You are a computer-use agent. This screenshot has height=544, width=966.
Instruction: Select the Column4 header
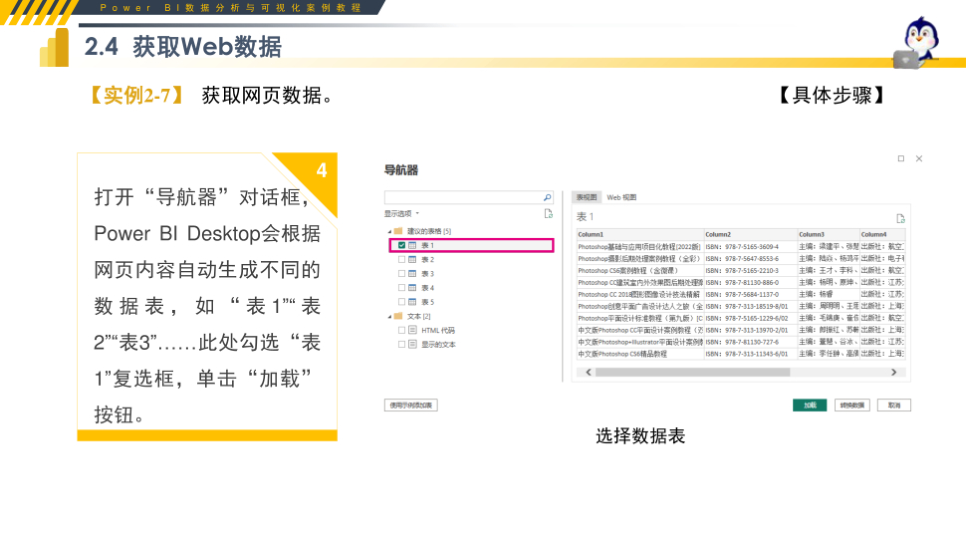882,234
